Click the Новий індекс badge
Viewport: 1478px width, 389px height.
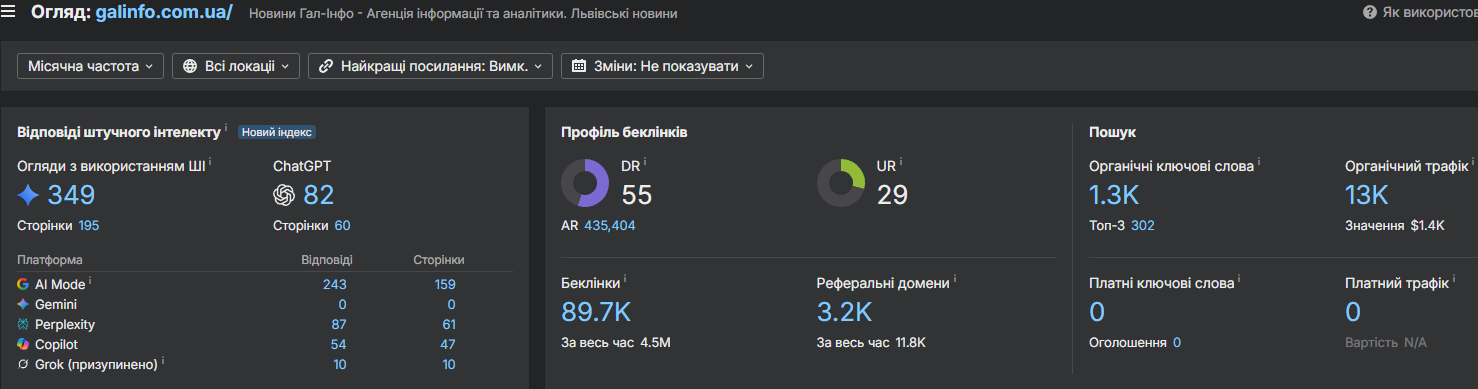point(277,132)
